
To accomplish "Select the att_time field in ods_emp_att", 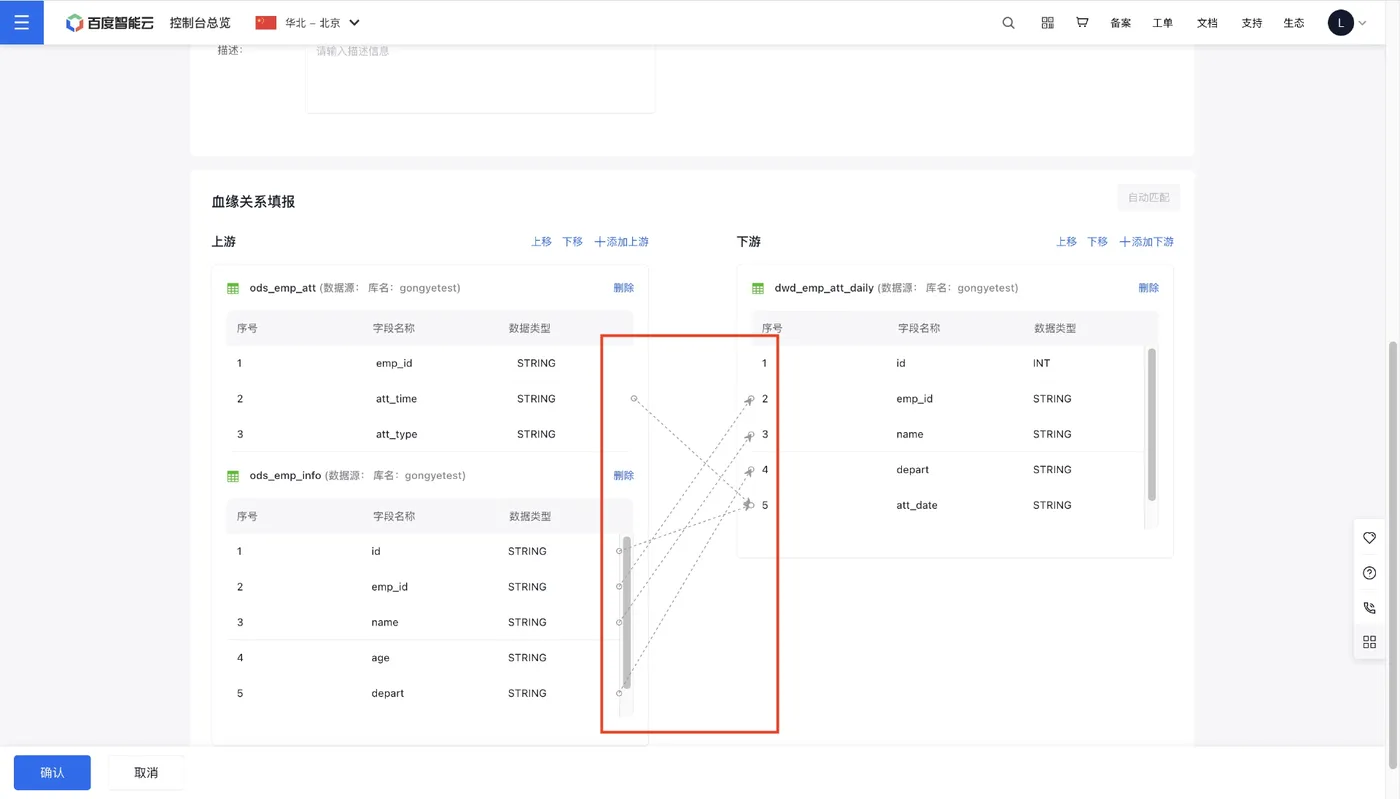I will click(396, 399).
